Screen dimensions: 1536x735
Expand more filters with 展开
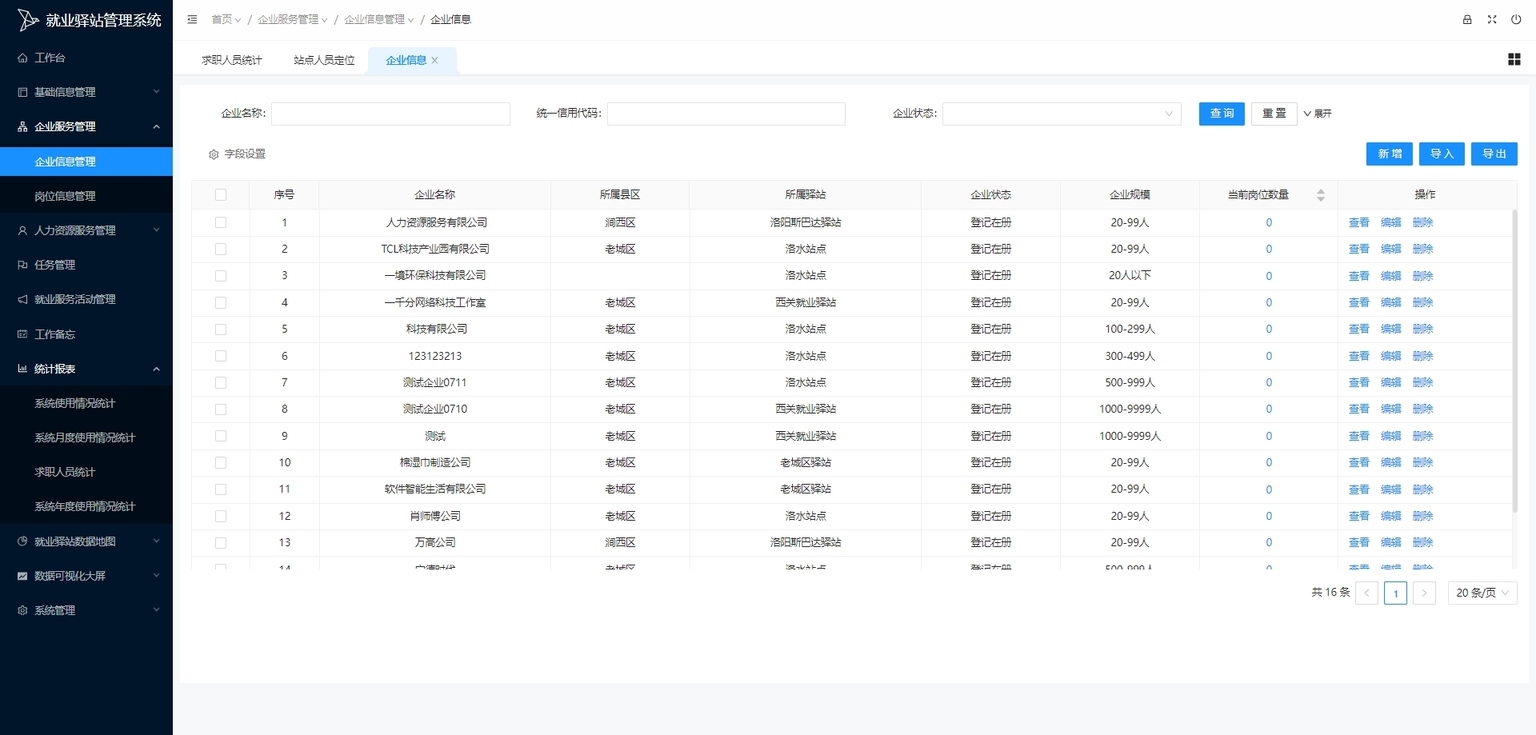coord(1317,114)
